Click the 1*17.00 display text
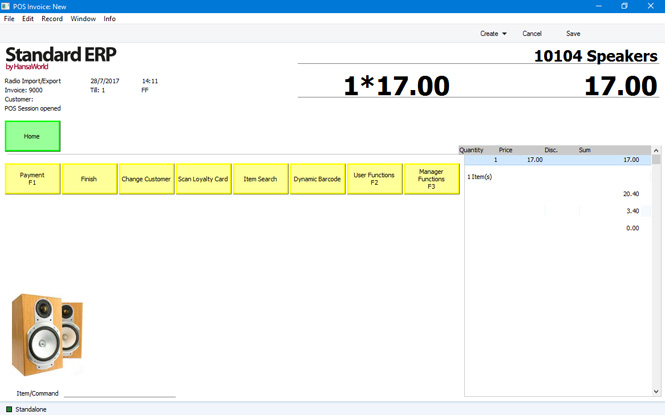 click(397, 86)
